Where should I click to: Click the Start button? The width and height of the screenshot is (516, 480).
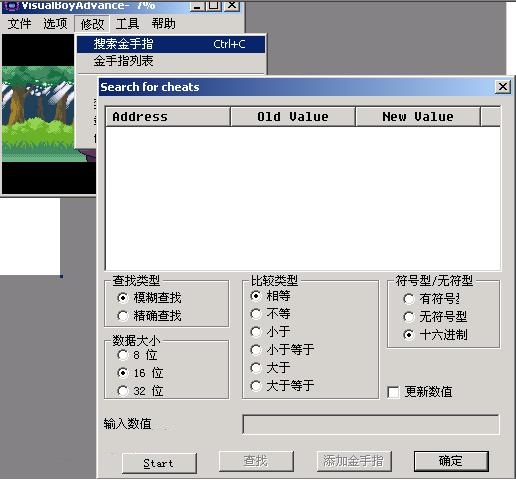point(159,463)
